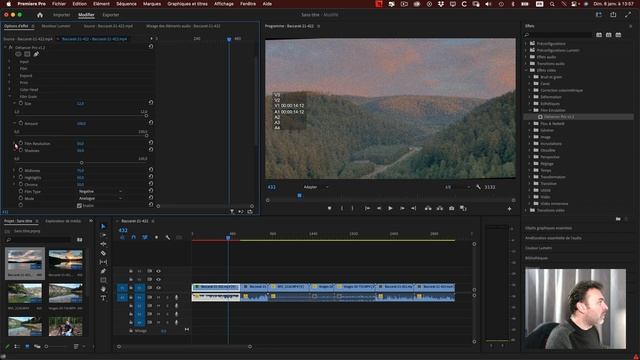Viewport: 640px width, 360px height.
Task: Select the Pen tool in the tools panel
Action: pos(103,271)
